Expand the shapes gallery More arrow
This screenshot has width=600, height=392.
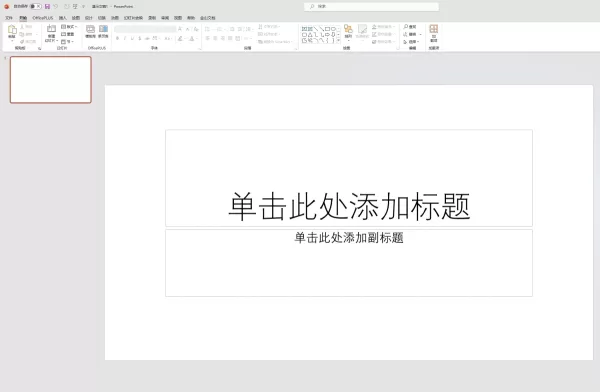click(338, 40)
